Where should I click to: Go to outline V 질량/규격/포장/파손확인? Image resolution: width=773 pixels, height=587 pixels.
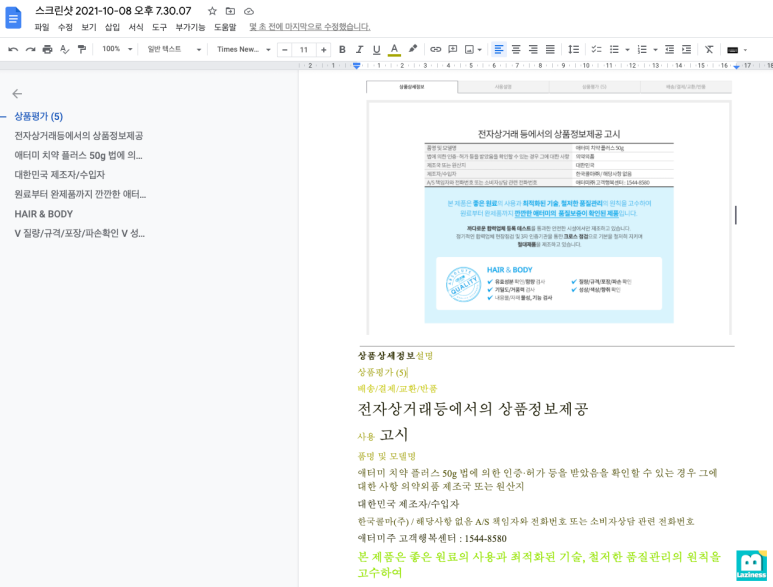(79, 233)
